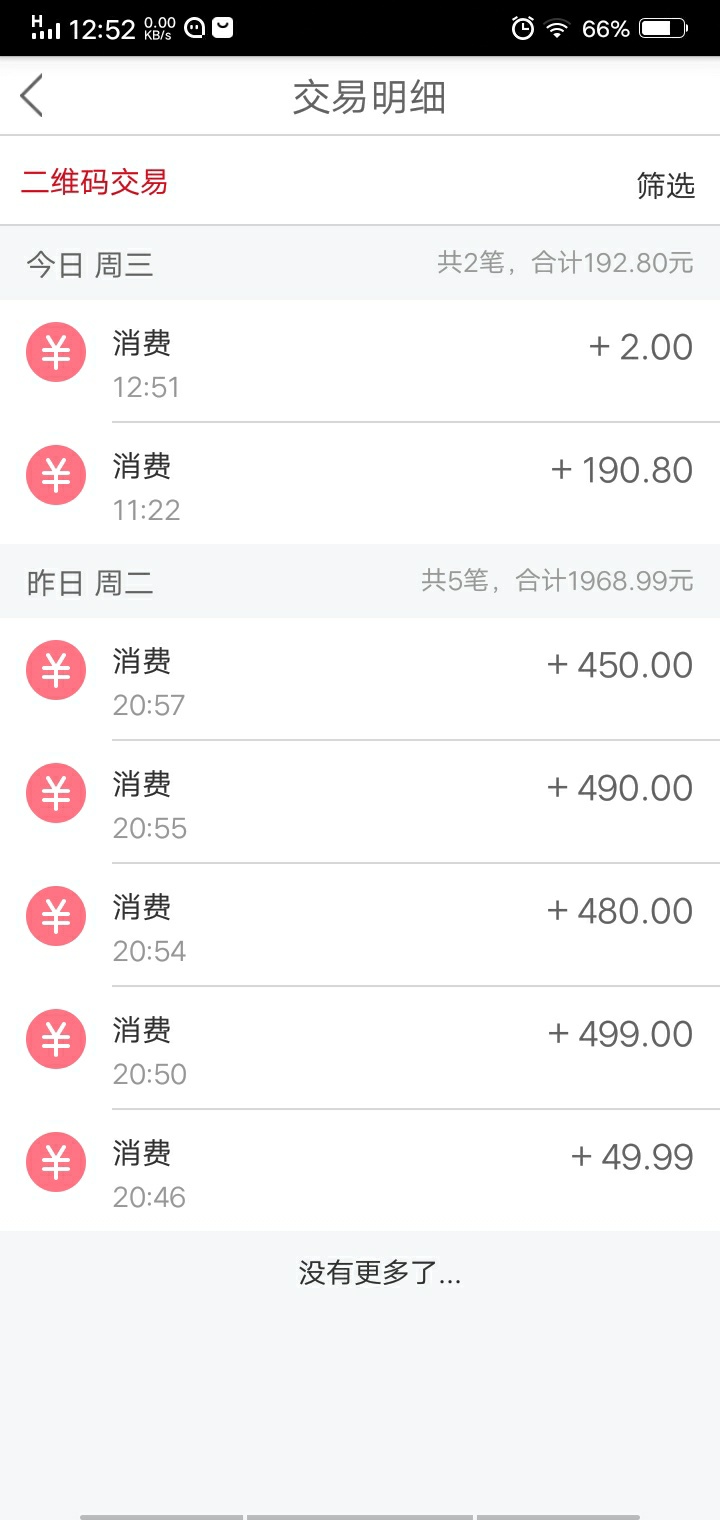
Task: Open the +2.00 transaction amount
Action: tap(641, 347)
